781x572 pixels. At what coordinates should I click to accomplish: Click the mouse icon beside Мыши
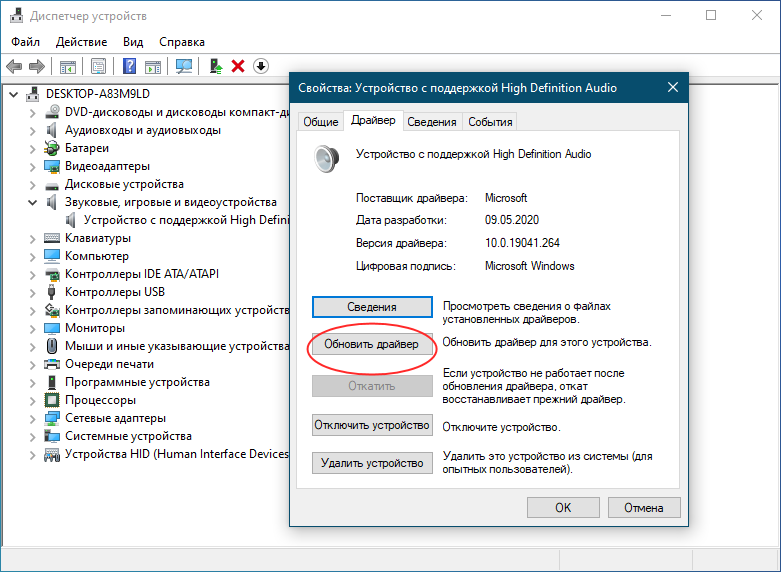pos(52,346)
